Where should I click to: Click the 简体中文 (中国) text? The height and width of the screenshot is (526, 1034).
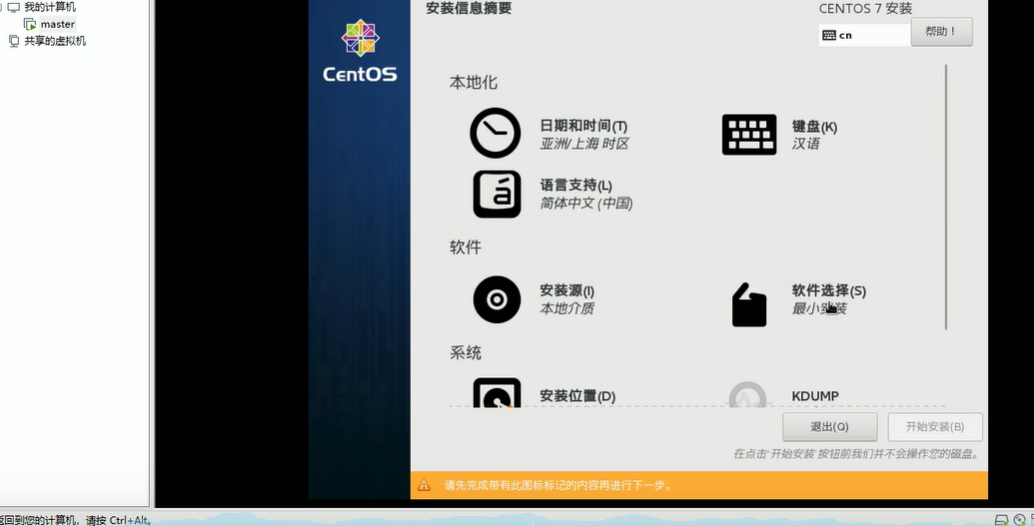[x=586, y=203]
